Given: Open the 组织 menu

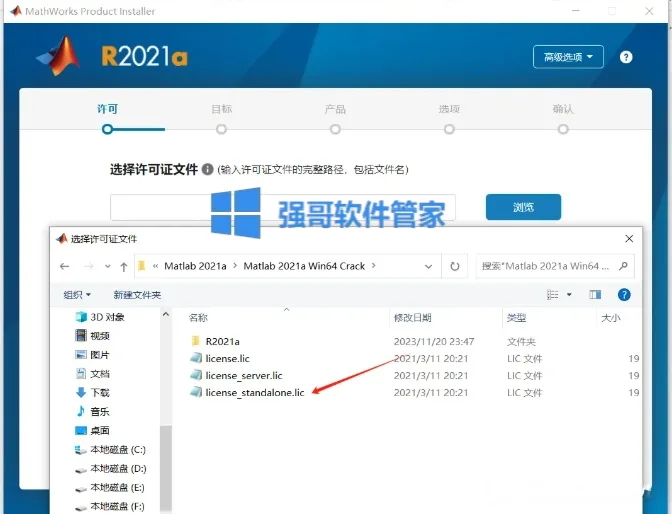Looking at the screenshot, I should (77, 295).
